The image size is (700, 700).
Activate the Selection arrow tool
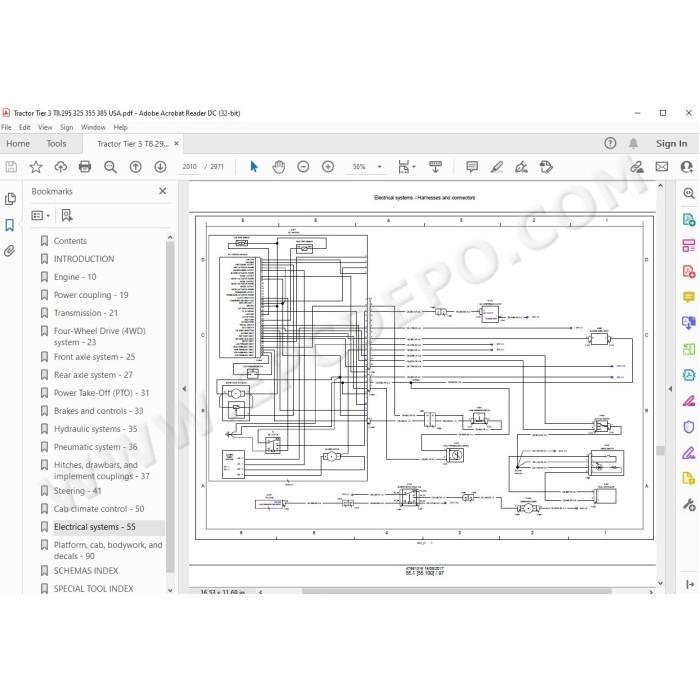pos(254,167)
